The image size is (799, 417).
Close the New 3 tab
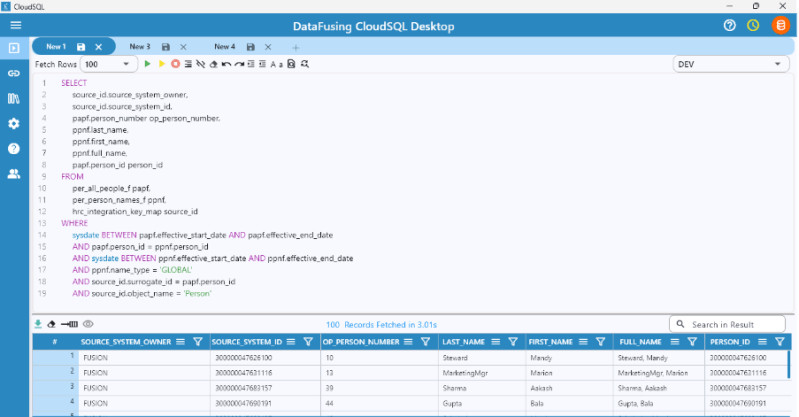click(x=183, y=47)
